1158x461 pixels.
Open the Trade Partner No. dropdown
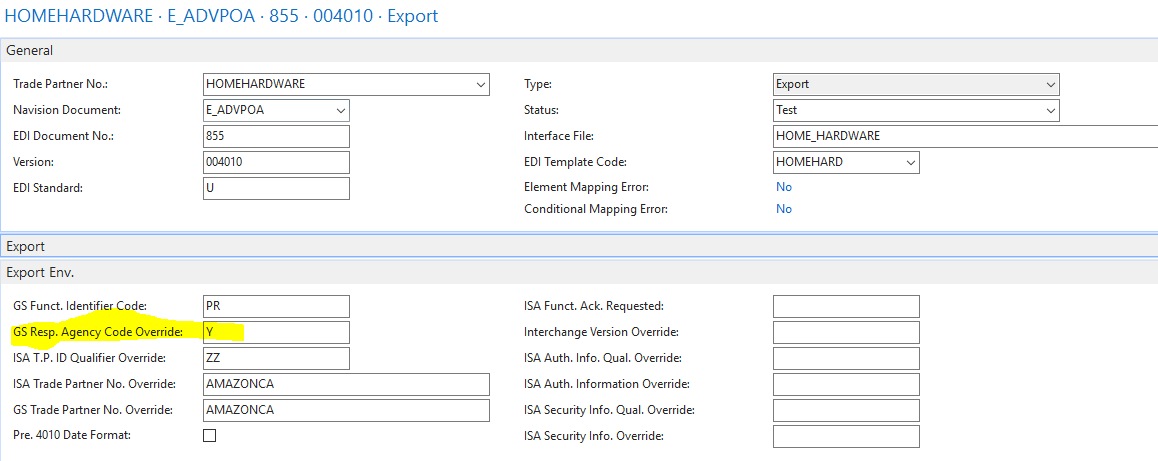(x=481, y=84)
